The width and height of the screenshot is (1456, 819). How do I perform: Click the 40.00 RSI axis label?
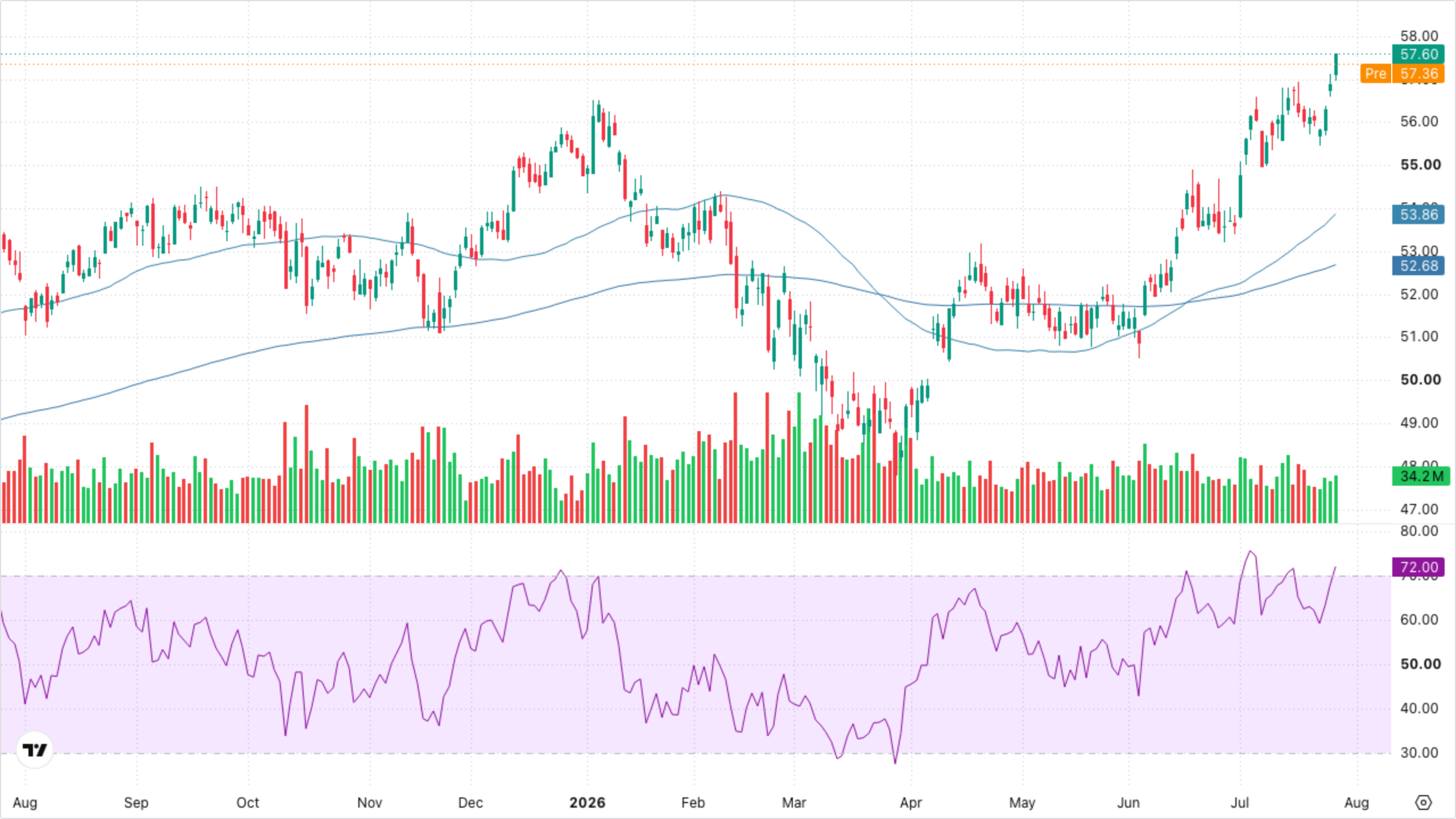[1419, 708]
